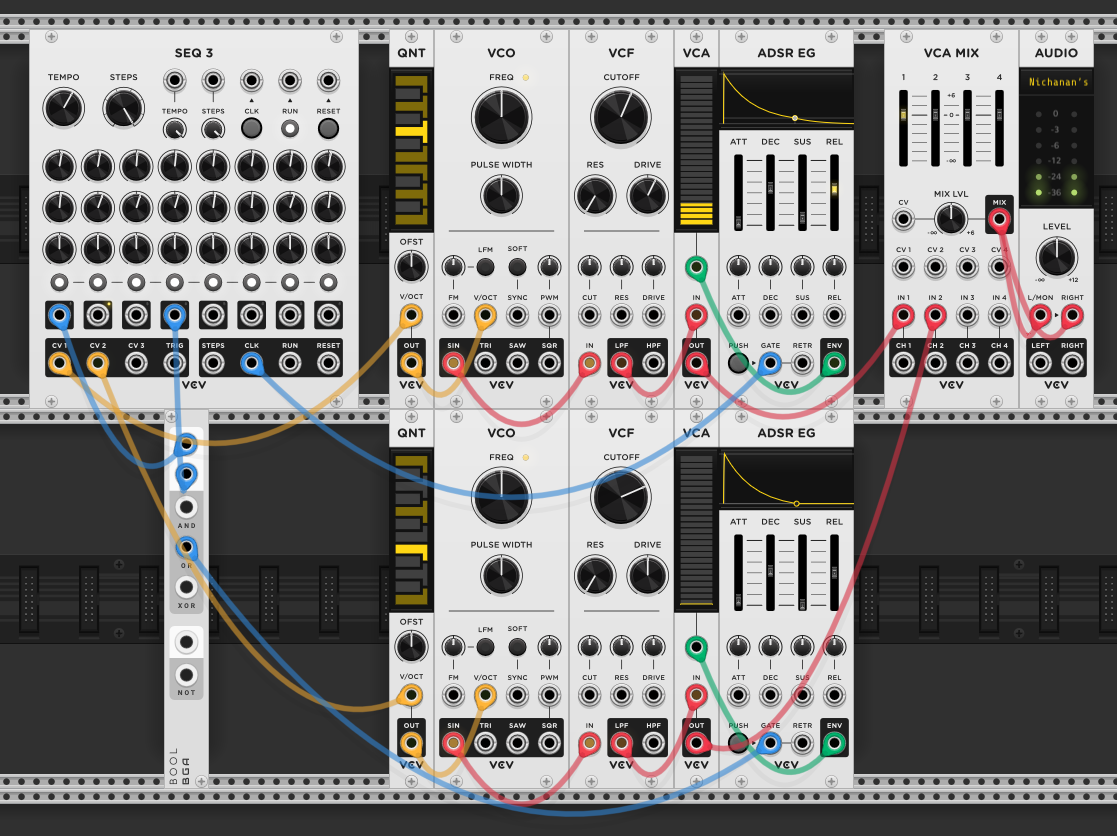Image resolution: width=1117 pixels, height=836 pixels.
Task: Click the large DRIVE knob on upper VCF
Action: tap(648, 196)
